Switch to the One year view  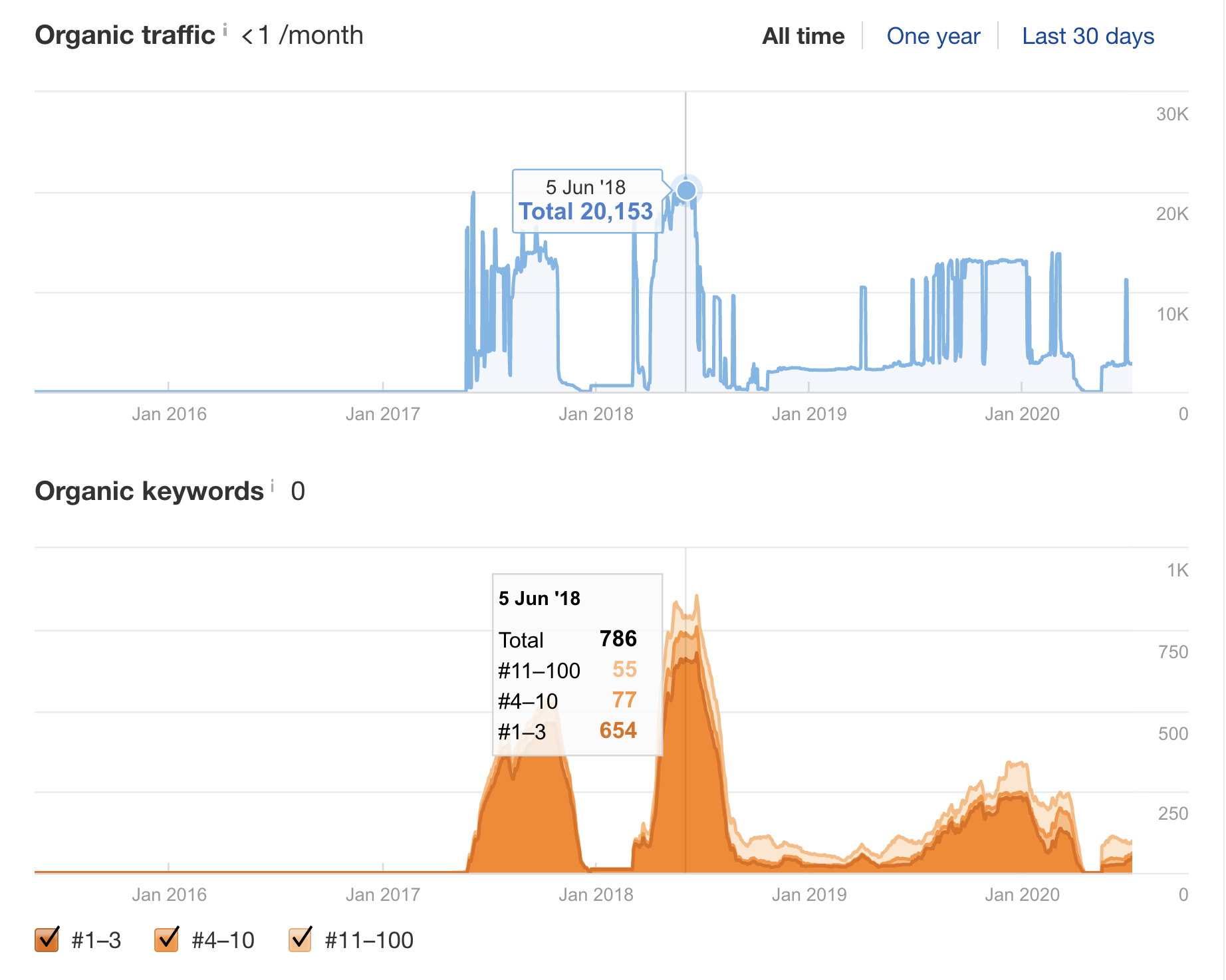pyautogui.click(x=933, y=36)
